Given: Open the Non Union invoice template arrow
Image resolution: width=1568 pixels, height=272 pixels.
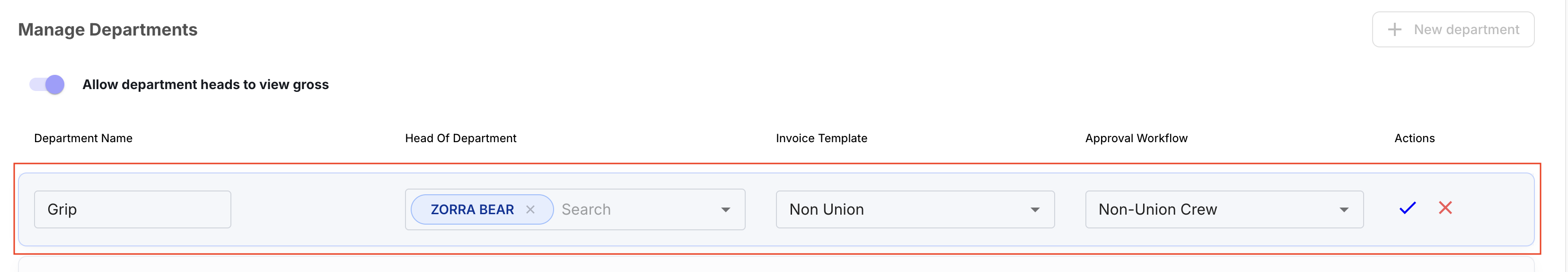Looking at the screenshot, I should point(1034,210).
